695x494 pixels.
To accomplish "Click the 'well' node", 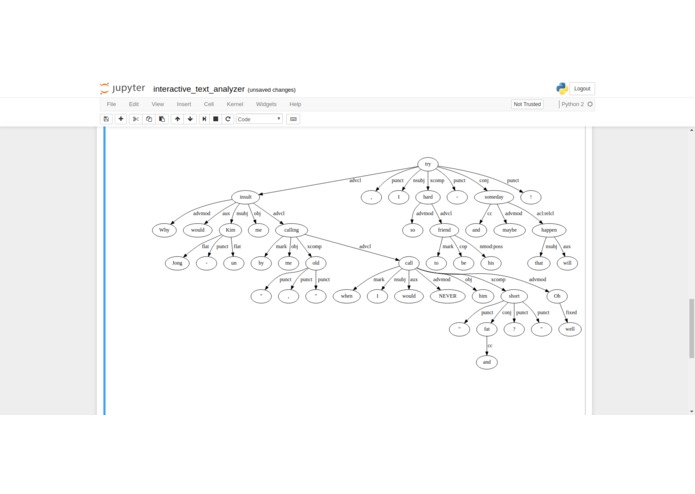I will pos(570,329).
